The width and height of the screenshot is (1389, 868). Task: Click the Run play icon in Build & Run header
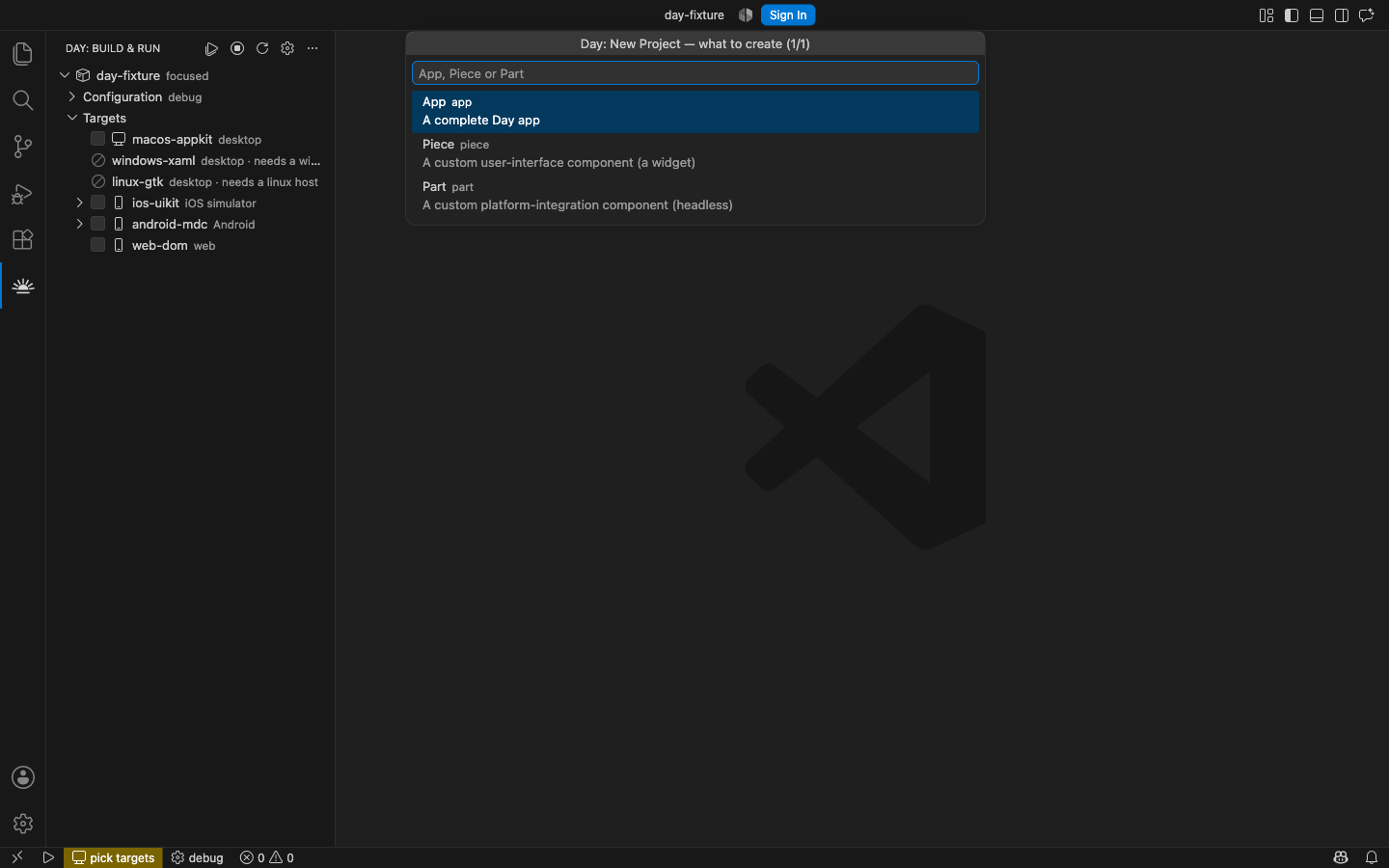tap(211, 48)
